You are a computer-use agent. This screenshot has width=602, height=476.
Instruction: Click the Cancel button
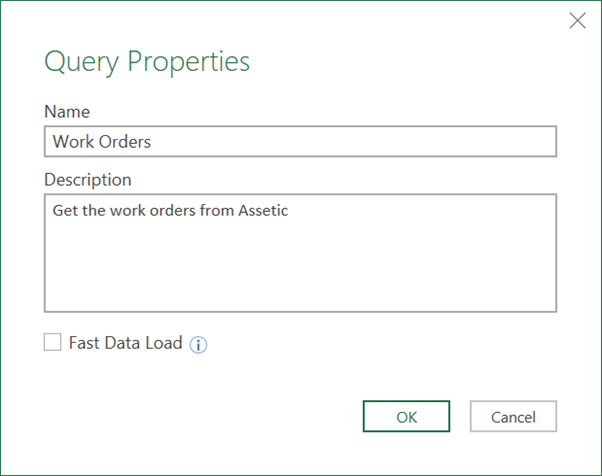[513, 416]
